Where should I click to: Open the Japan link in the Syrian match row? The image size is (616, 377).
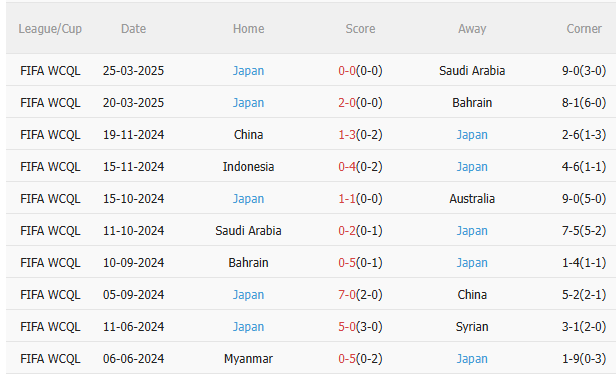[248, 327]
